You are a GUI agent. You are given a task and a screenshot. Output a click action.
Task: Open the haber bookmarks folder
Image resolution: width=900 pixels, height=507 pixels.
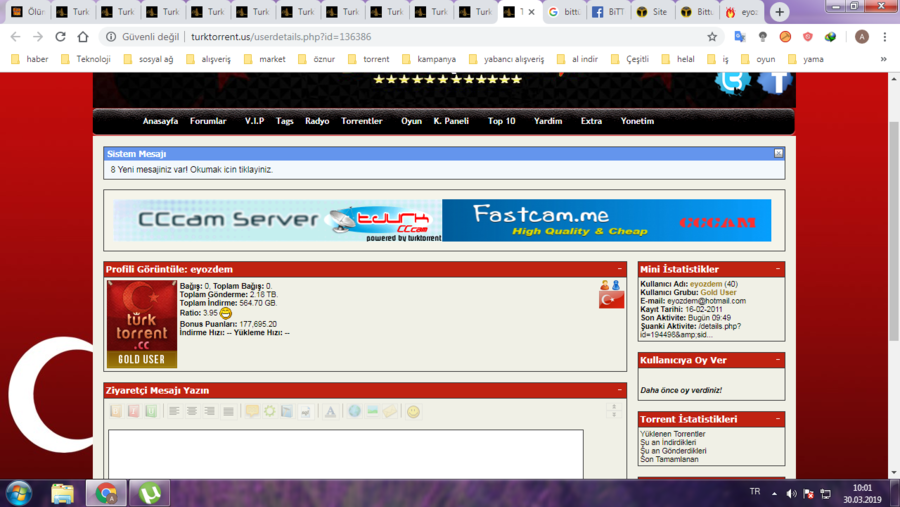click(x=30, y=59)
